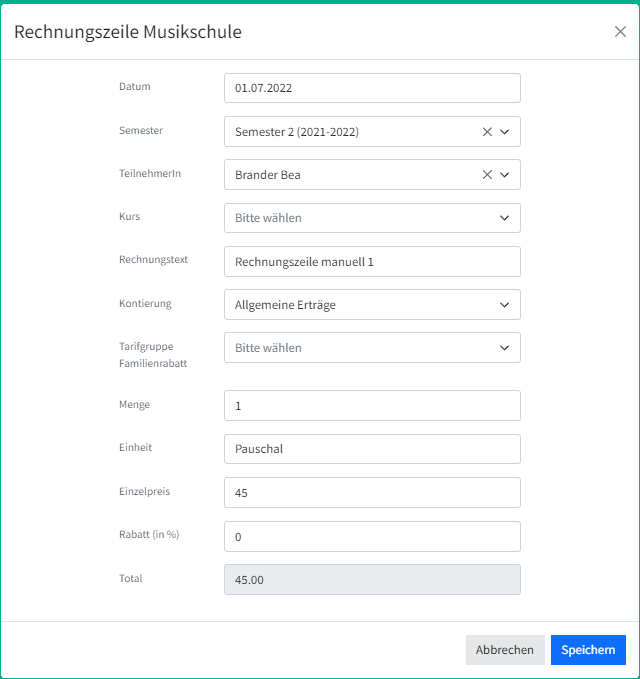
Task: Open the Kurs dropdown chevron
Action: [504, 218]
